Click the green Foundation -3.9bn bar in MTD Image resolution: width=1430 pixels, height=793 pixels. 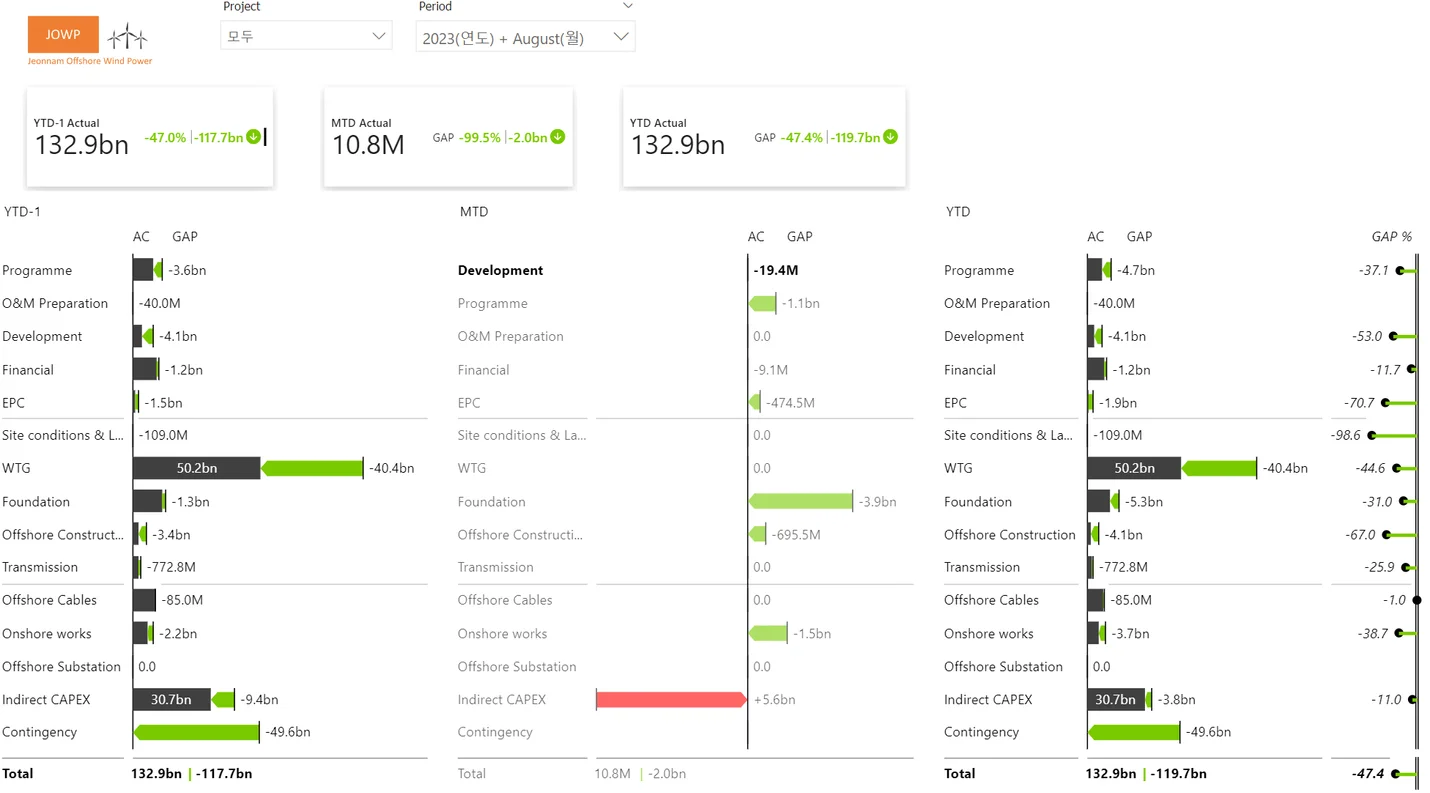(x=800, y=501)
